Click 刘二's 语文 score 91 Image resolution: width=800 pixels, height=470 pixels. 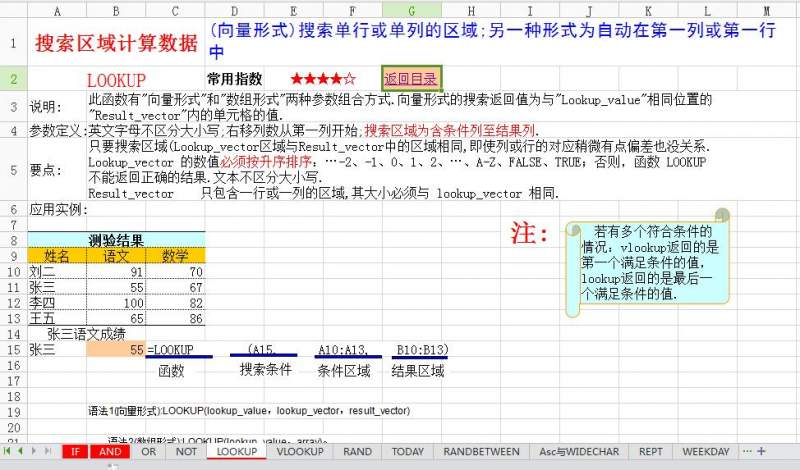pyautogui.click(x=116, y=272)
